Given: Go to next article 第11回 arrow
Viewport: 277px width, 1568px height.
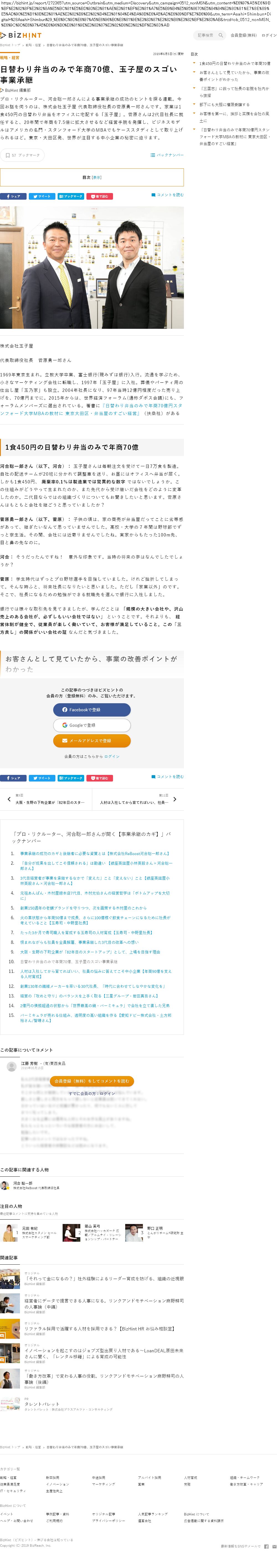Looking at the screenshot, I should 175,799.
